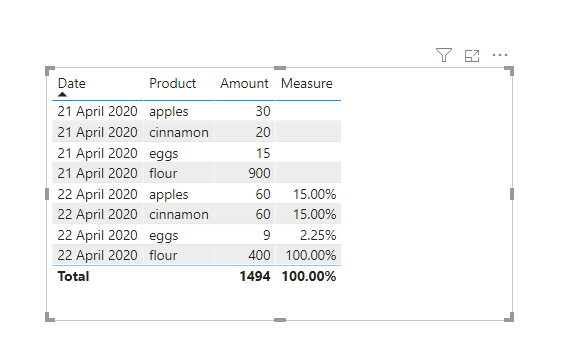Click 15.00% measure in apples row
This screenshot has width=578, height=361.
point(314,194)
